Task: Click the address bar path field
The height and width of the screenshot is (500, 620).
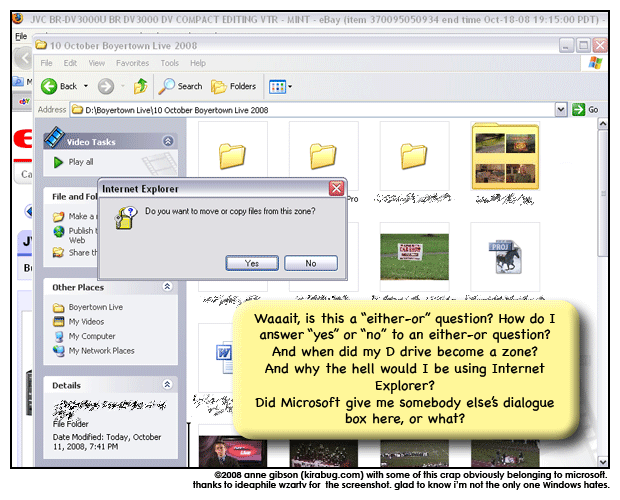Action: pos(312,110)
